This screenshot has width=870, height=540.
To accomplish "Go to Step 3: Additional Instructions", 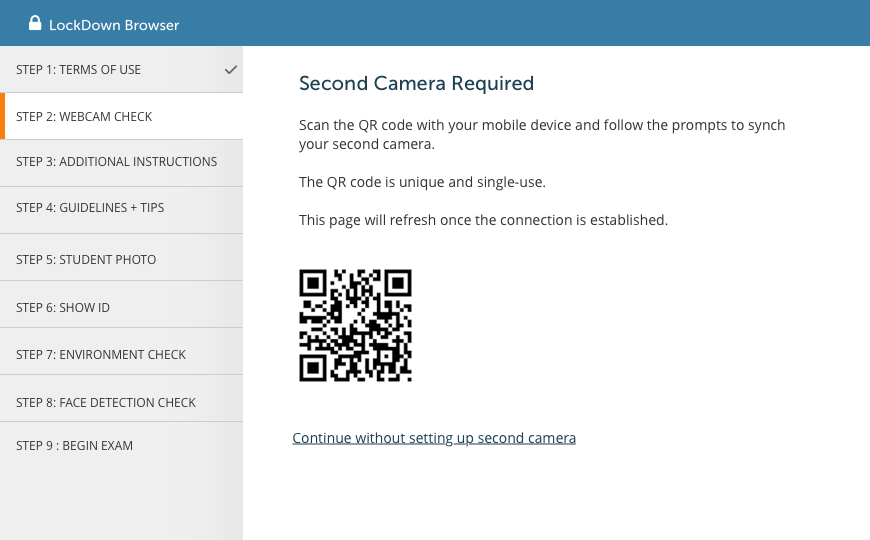I will point(122,162).
